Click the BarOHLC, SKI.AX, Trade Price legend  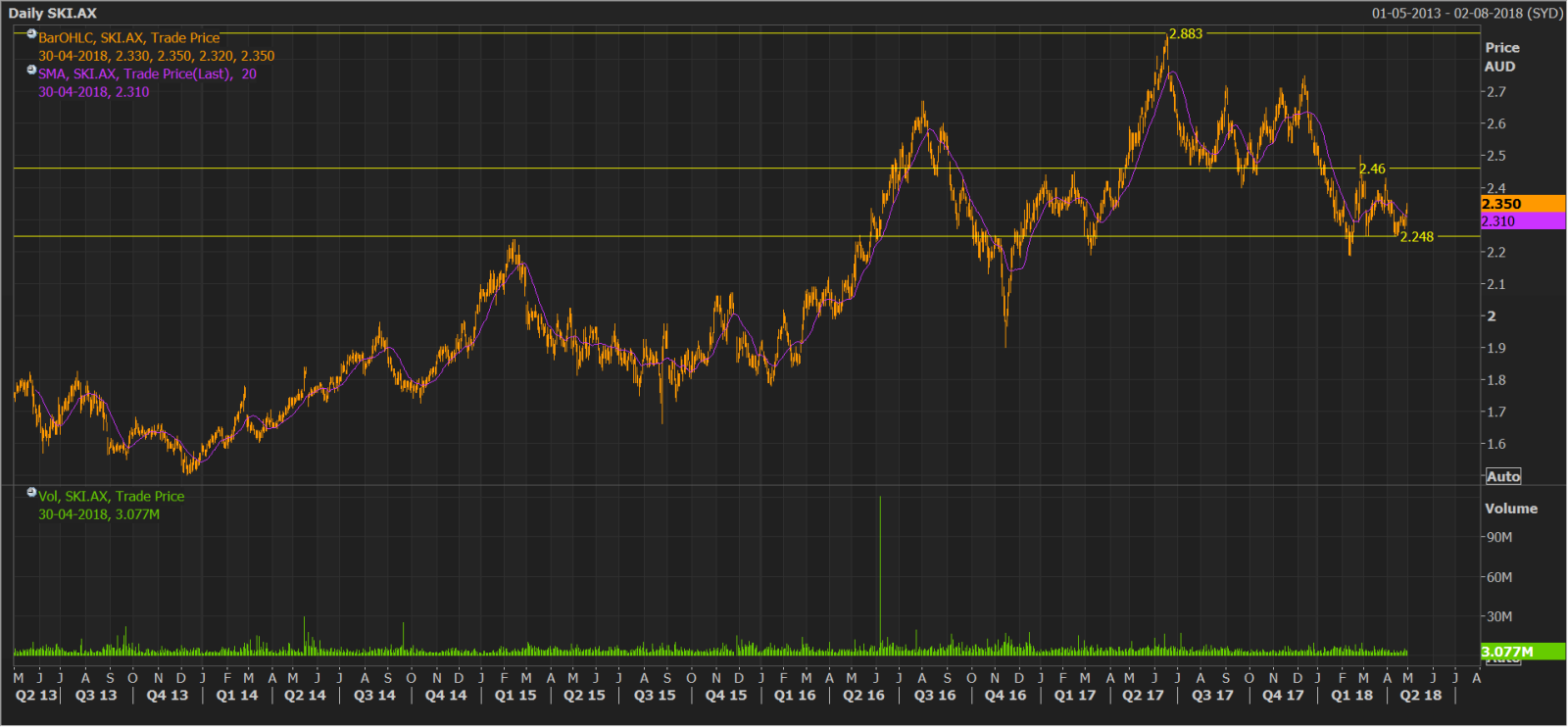point(129,38)
